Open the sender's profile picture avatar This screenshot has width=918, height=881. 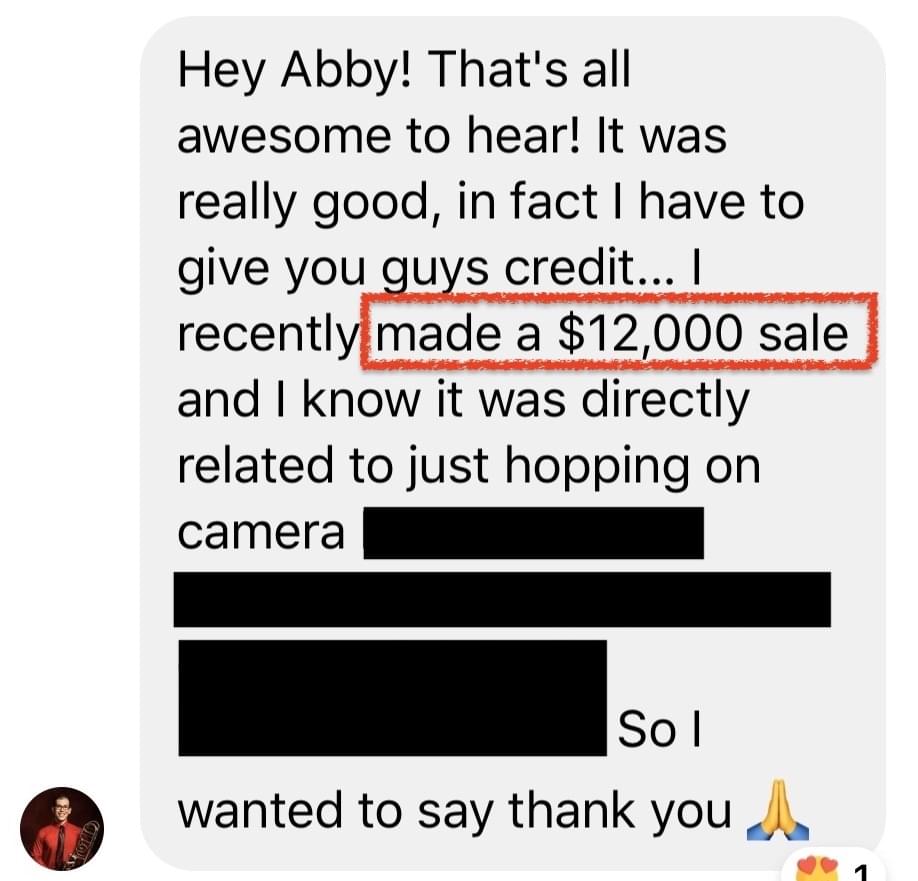[x=61, y=828]
